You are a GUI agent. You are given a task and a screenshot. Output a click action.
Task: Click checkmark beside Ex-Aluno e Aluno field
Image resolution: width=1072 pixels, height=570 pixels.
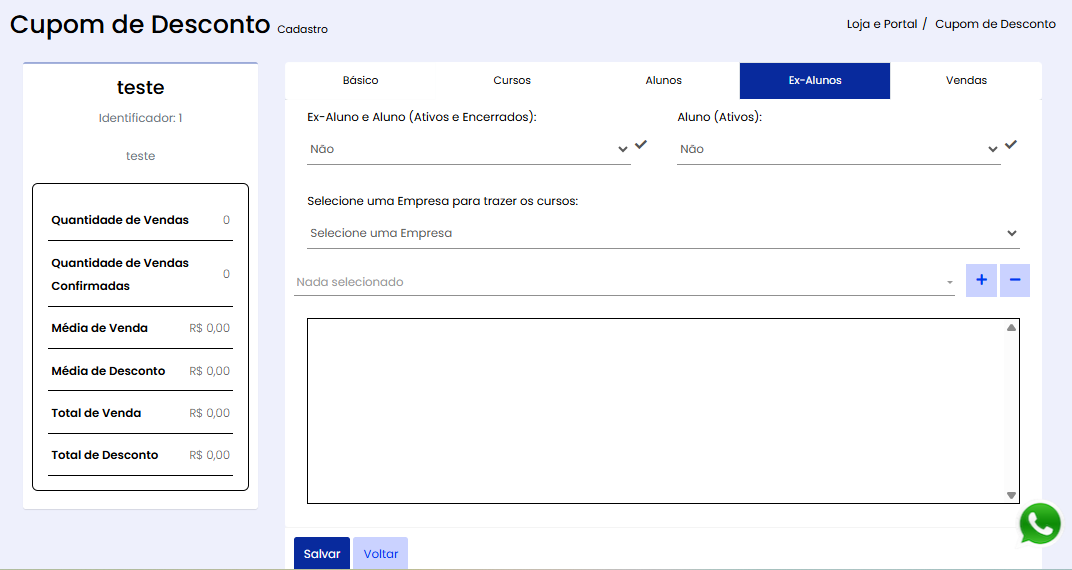tap(641, 145)
